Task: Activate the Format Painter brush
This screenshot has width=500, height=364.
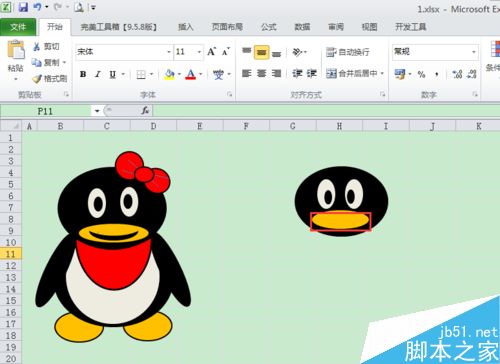Action: coord(37,79)
